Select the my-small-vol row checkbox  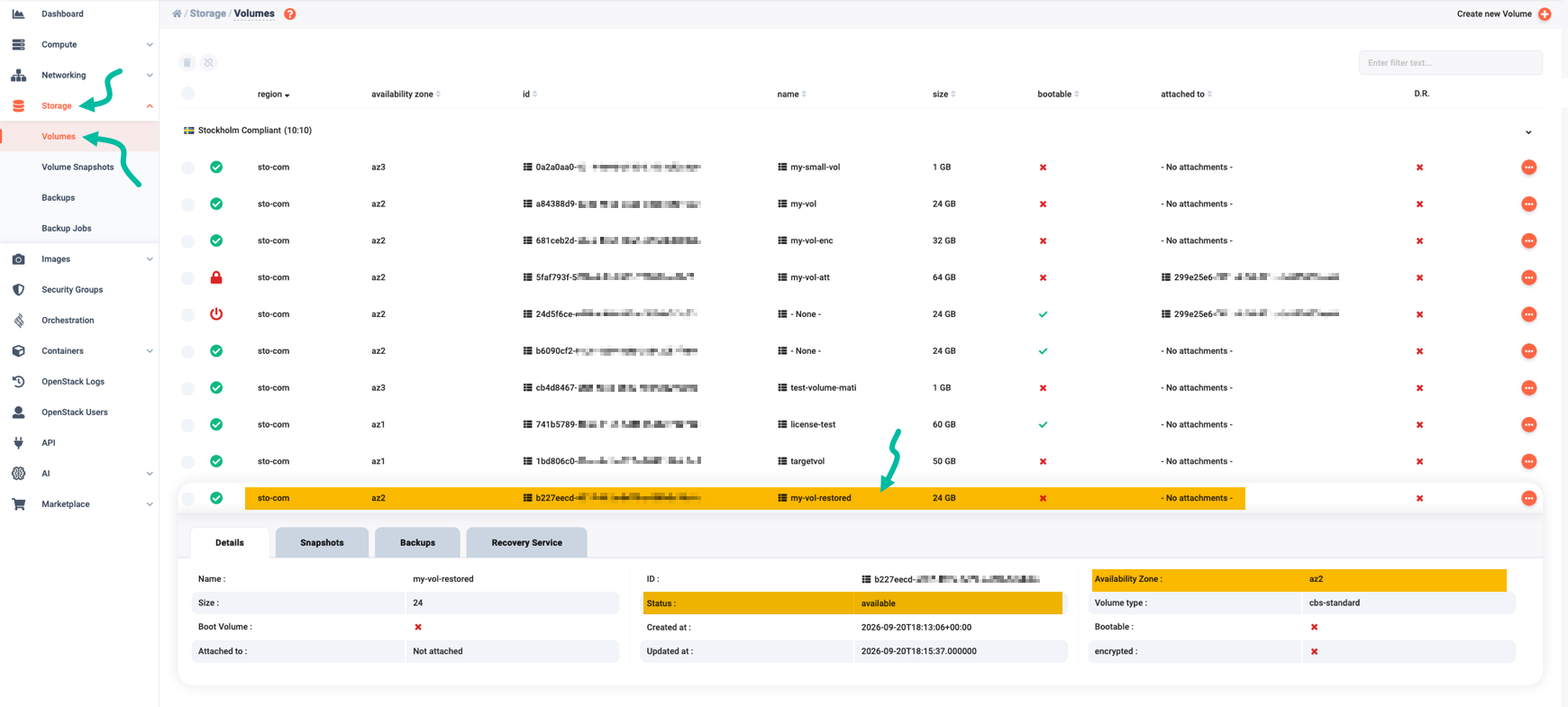coord(187,168)
